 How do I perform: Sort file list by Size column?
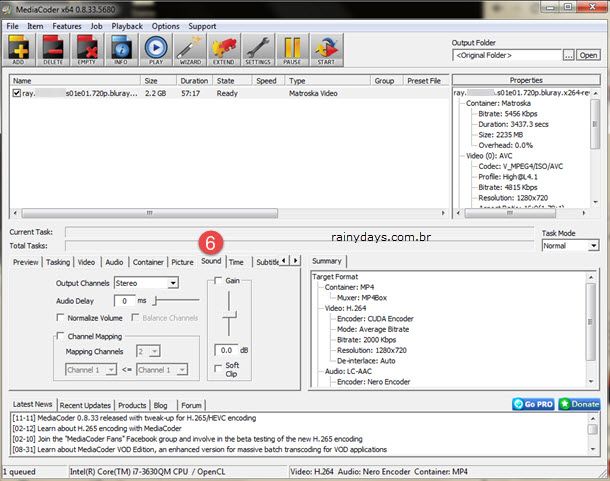(x=158, y=81)
